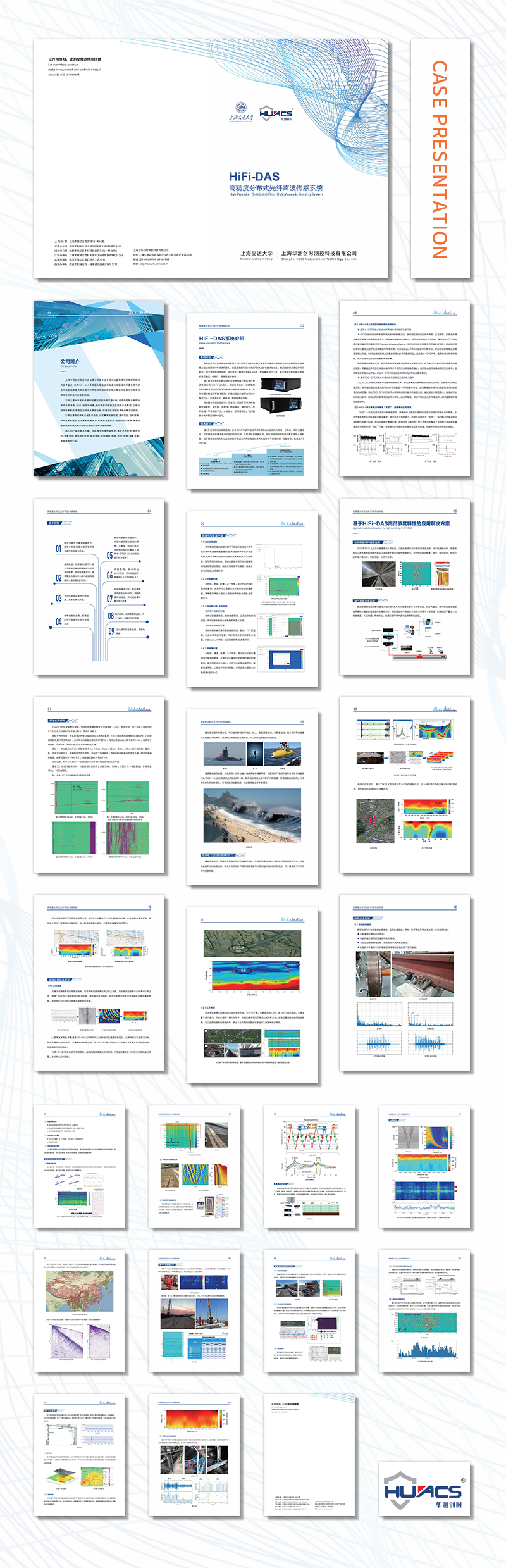
Task: Open page 07 with green spectrograms
Action: coord(100,785)
